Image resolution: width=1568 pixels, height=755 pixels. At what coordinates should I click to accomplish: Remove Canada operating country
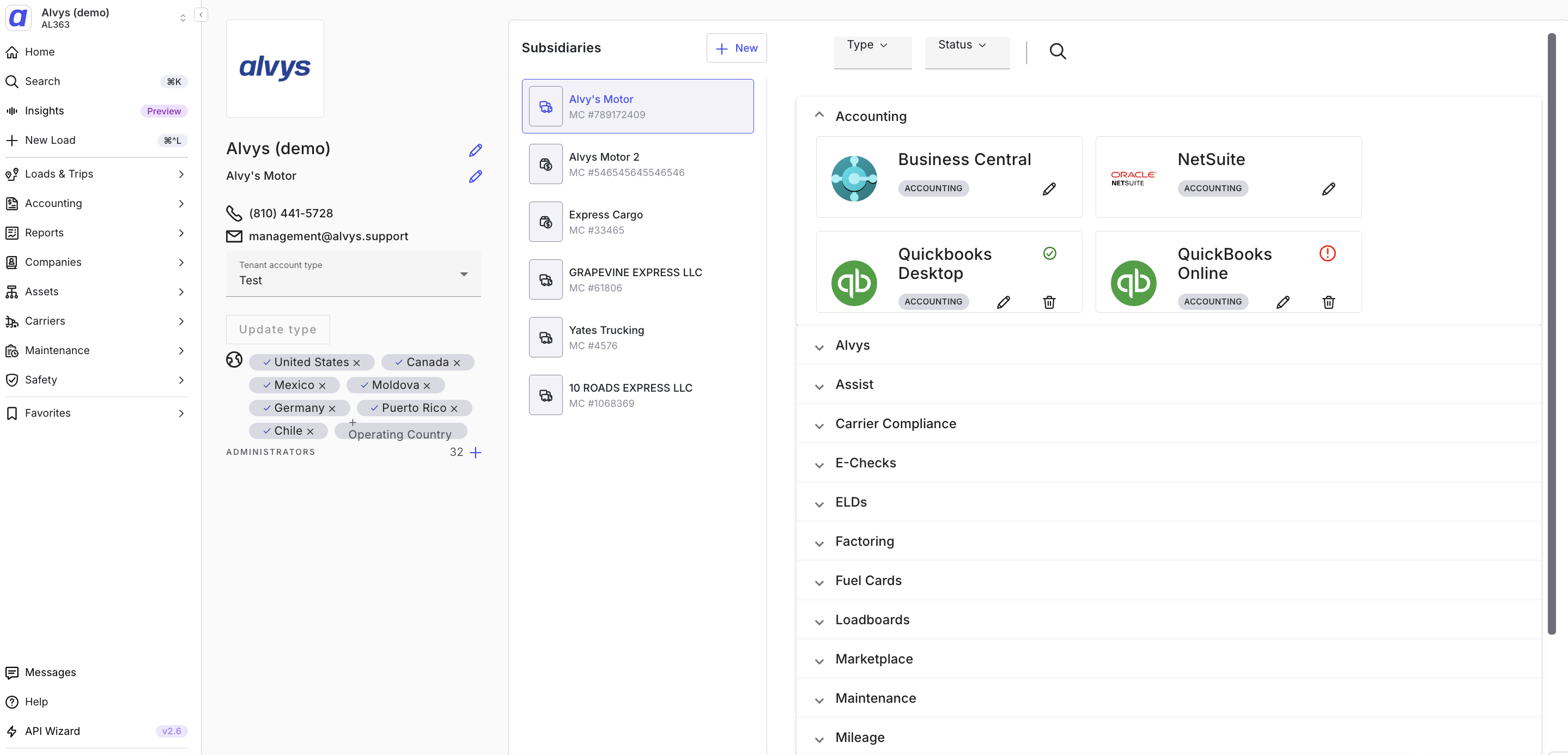457,363
